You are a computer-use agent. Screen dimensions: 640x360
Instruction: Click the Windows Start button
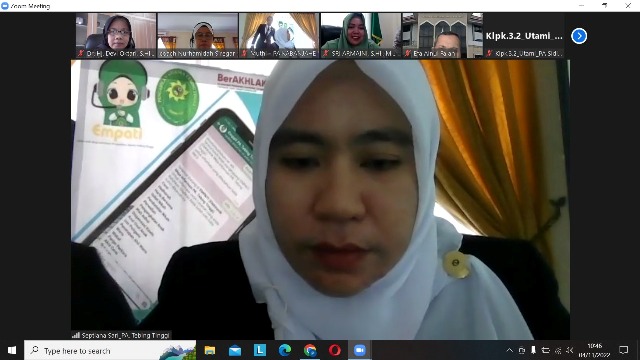(x=12, y=350)
